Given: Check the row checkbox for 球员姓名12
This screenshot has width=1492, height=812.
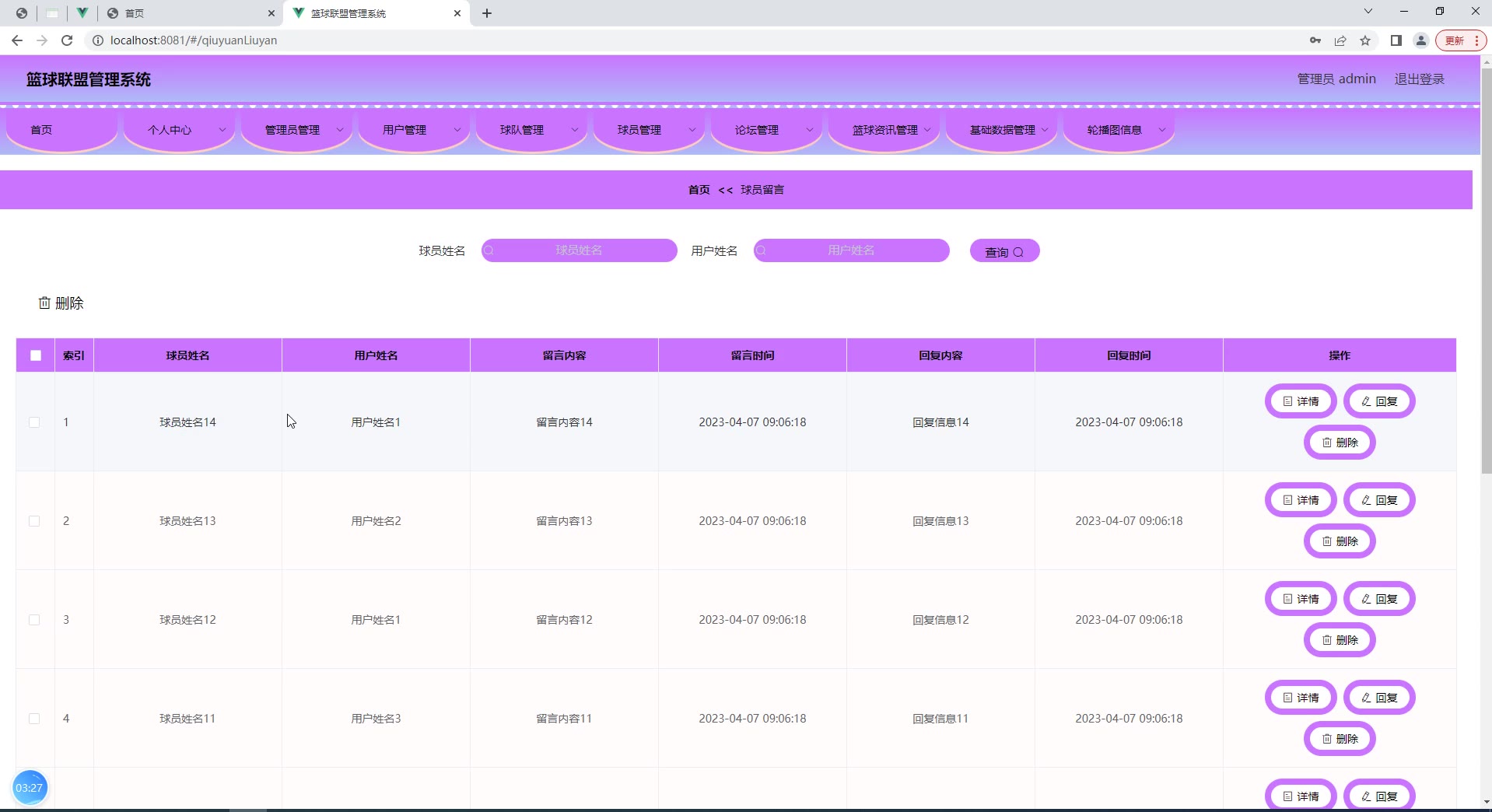Looking at the screenshot, I should [x=34, y=620].
